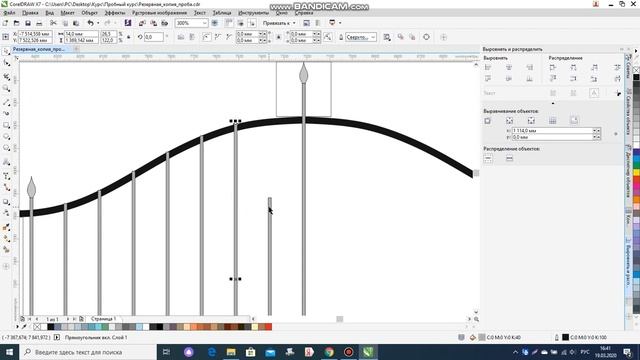Toggle the lock ratio button

(x=129, y=37)
